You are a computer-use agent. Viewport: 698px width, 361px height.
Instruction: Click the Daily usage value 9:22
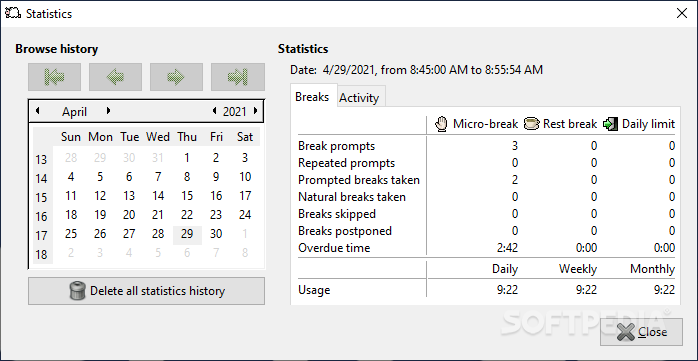coord(507,290)
